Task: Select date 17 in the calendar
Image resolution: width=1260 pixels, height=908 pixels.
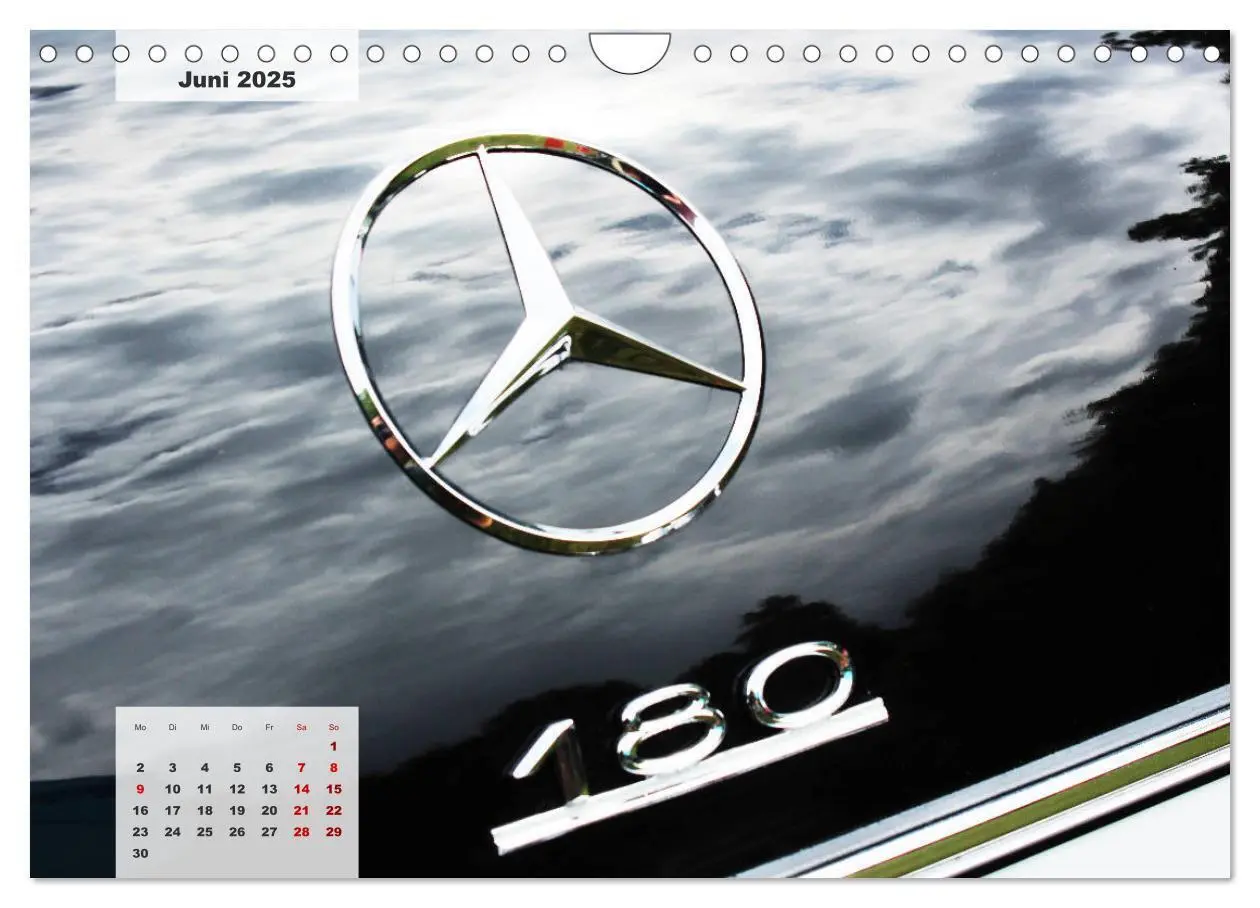Action: 172,811
